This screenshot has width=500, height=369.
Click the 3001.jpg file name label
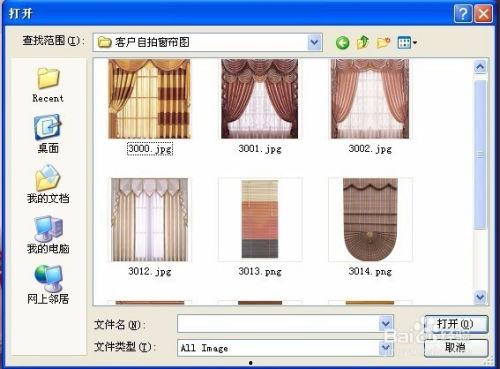tap(260, 149)
